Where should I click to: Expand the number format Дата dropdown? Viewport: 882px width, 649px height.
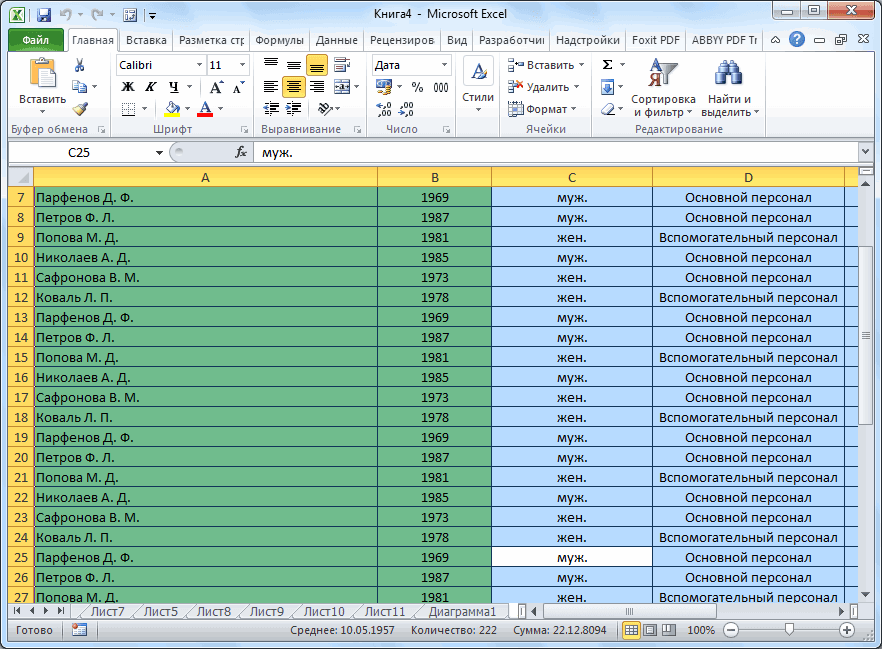(444, 65)
